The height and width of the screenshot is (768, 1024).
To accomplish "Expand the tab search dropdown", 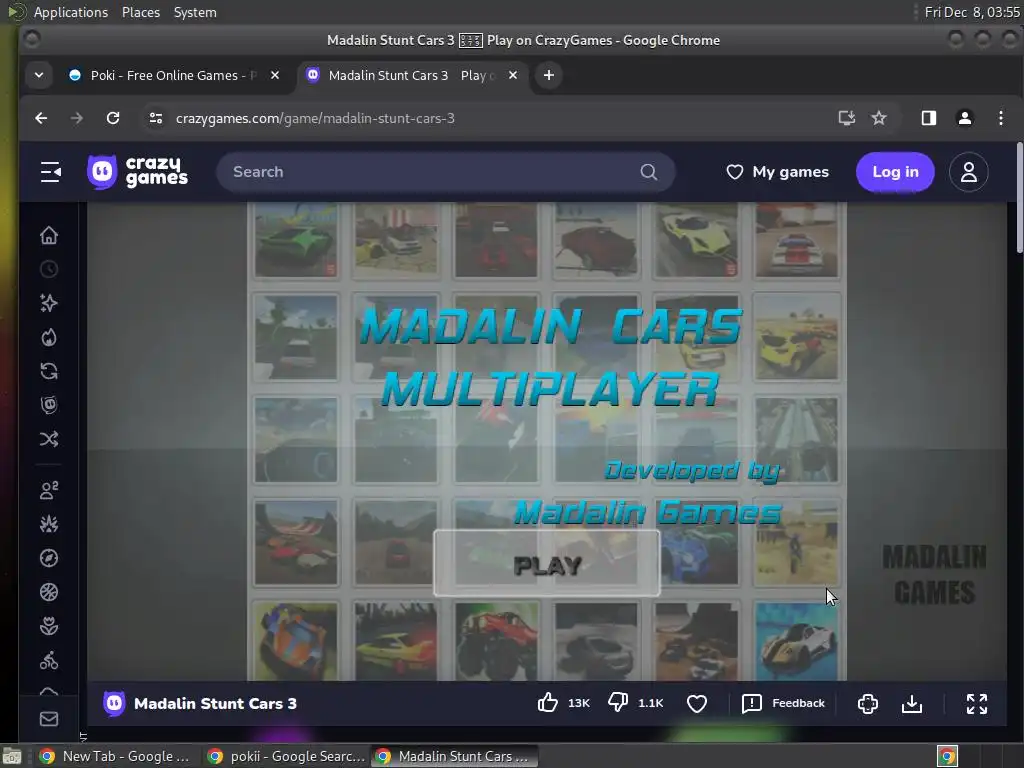I will click(39, 75).
